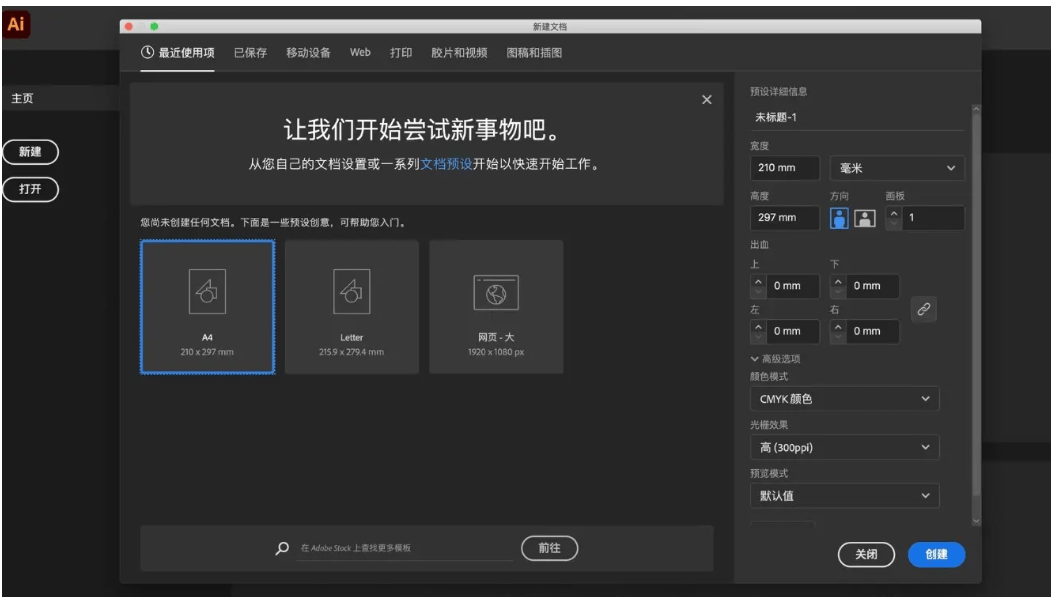This screenshot has height=597, width=1051.
Task: Click the width field showing 210 mm
Action: pos(784,168)
